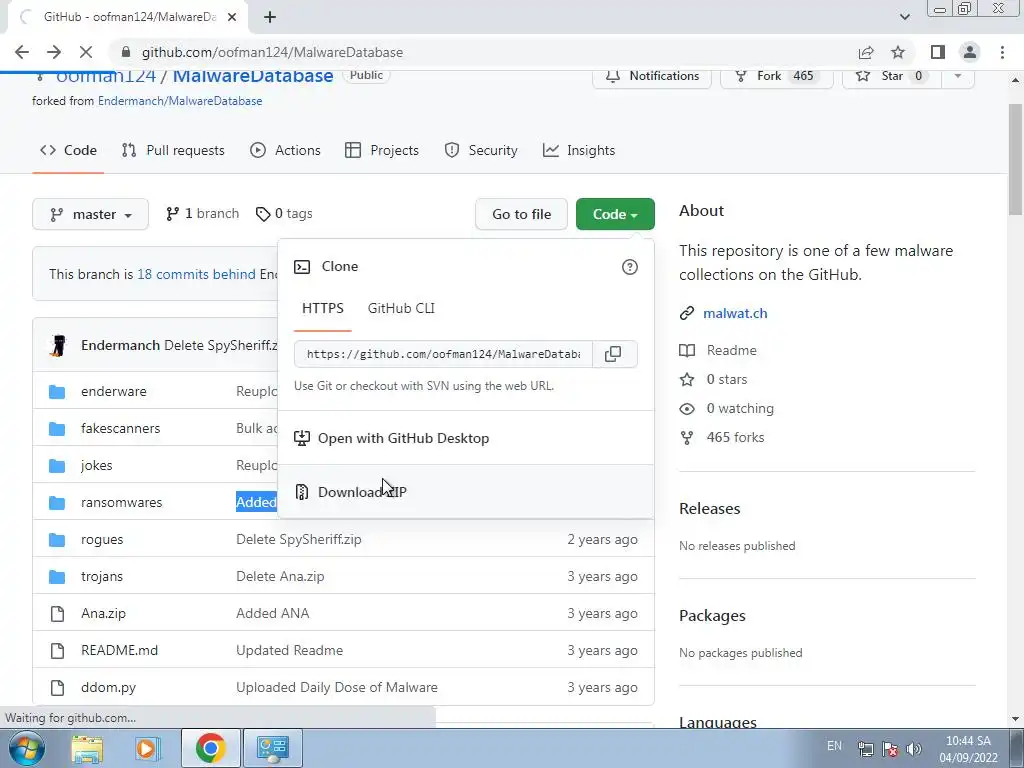Open the green Code dropdown button
The height and width of the screenshot is (768, 1024).
pos(615,214)
